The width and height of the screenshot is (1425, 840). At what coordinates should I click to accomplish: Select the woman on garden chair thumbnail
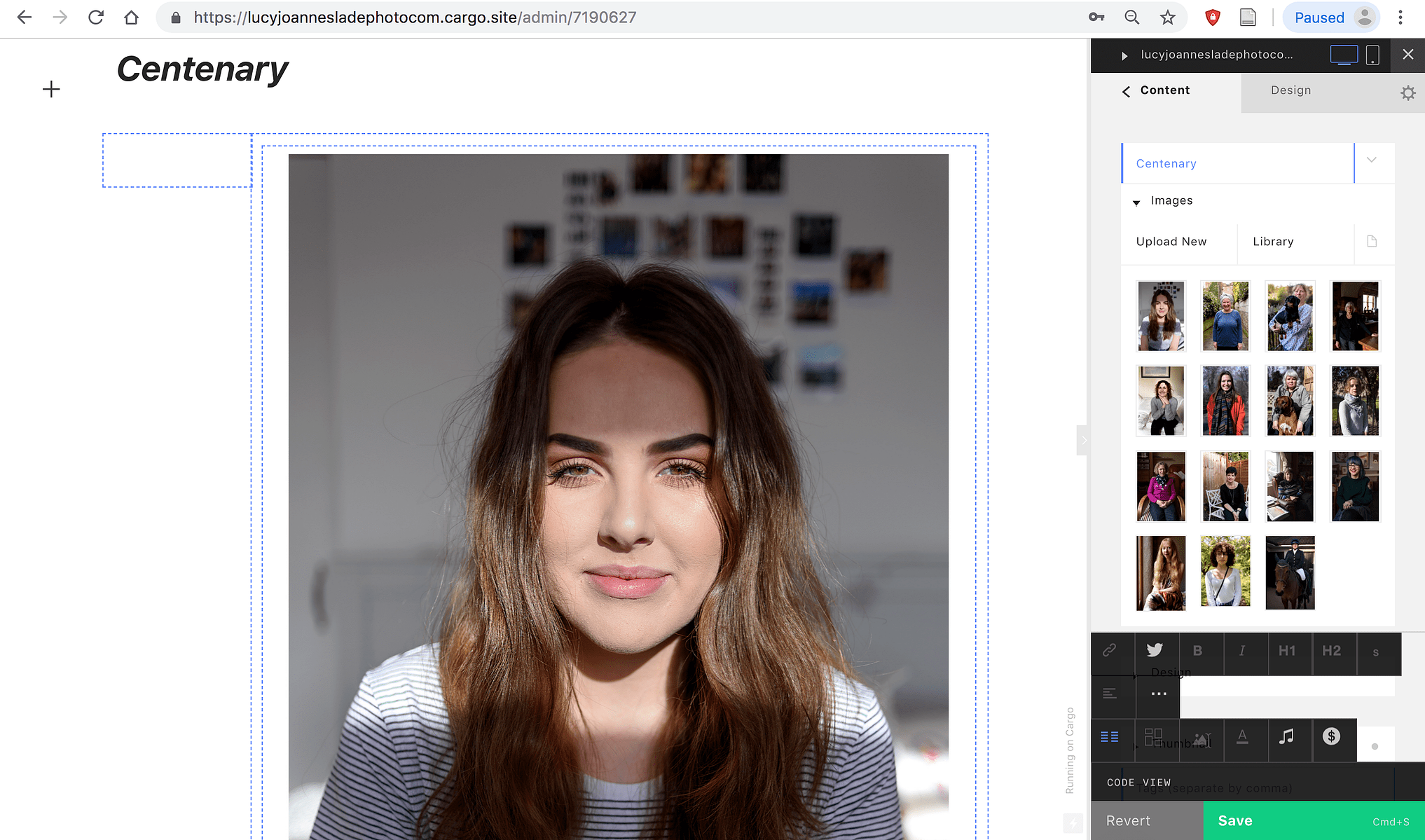[x=1225, y=486]
